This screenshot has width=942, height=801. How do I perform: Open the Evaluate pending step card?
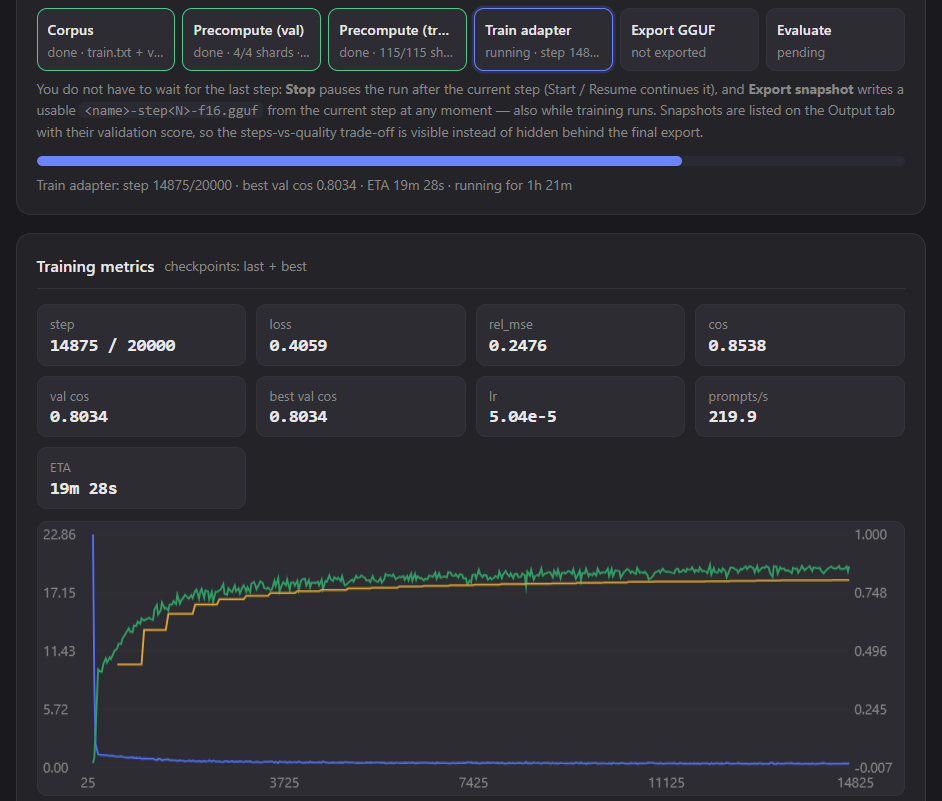[x=835, y=40]
